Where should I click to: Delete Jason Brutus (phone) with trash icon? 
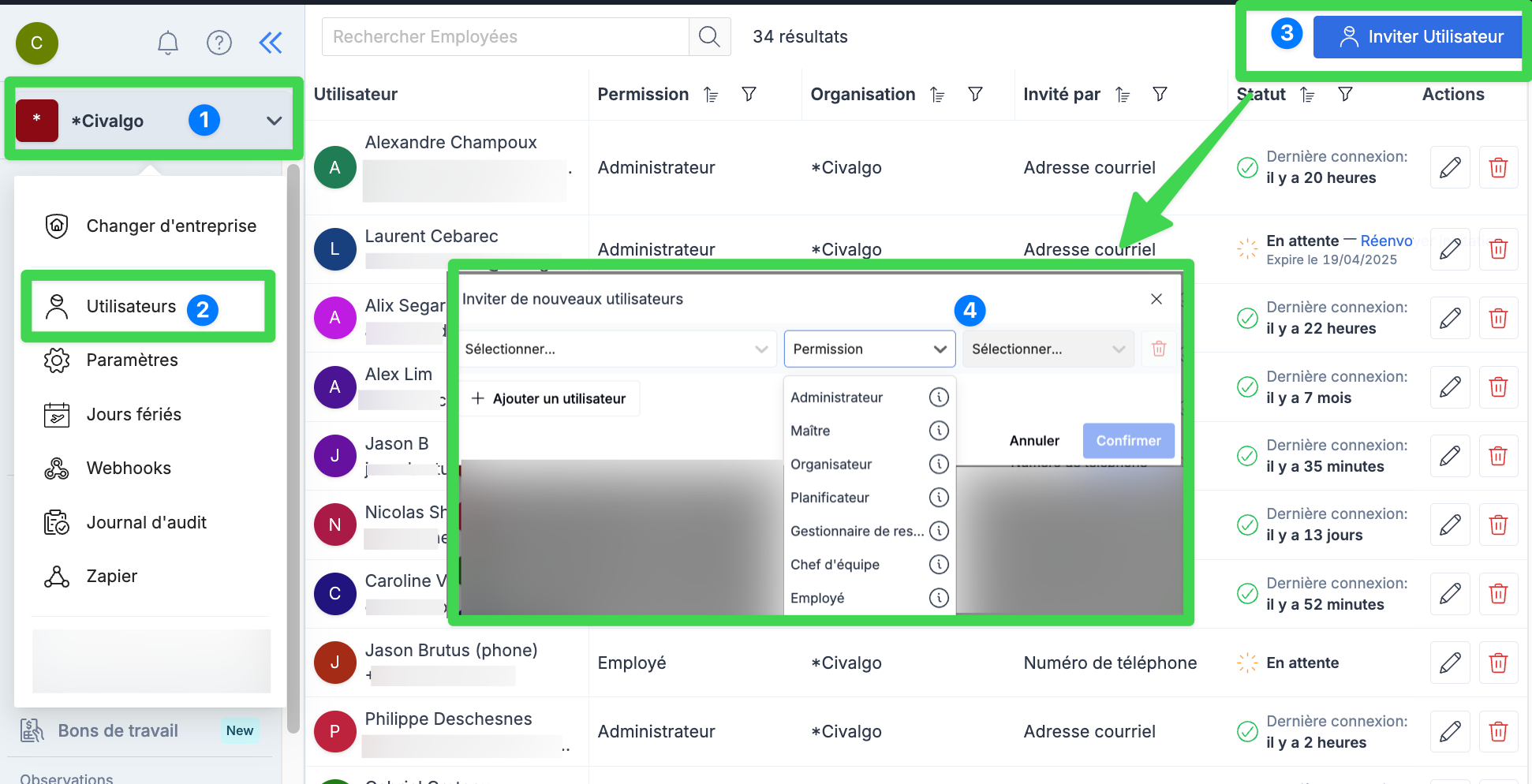[1497, 663]
